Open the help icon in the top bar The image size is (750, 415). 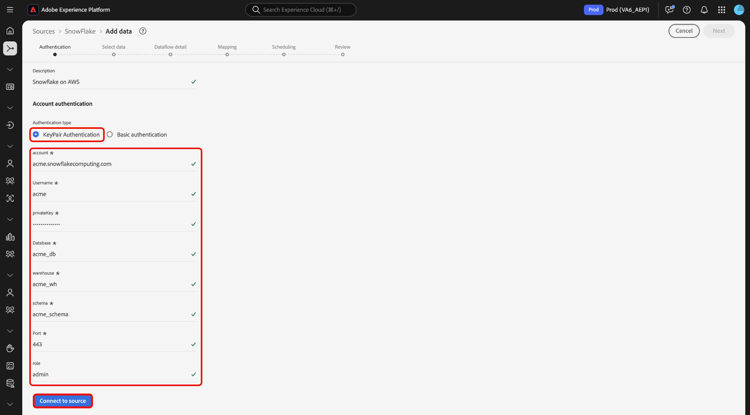coord(686,10)
